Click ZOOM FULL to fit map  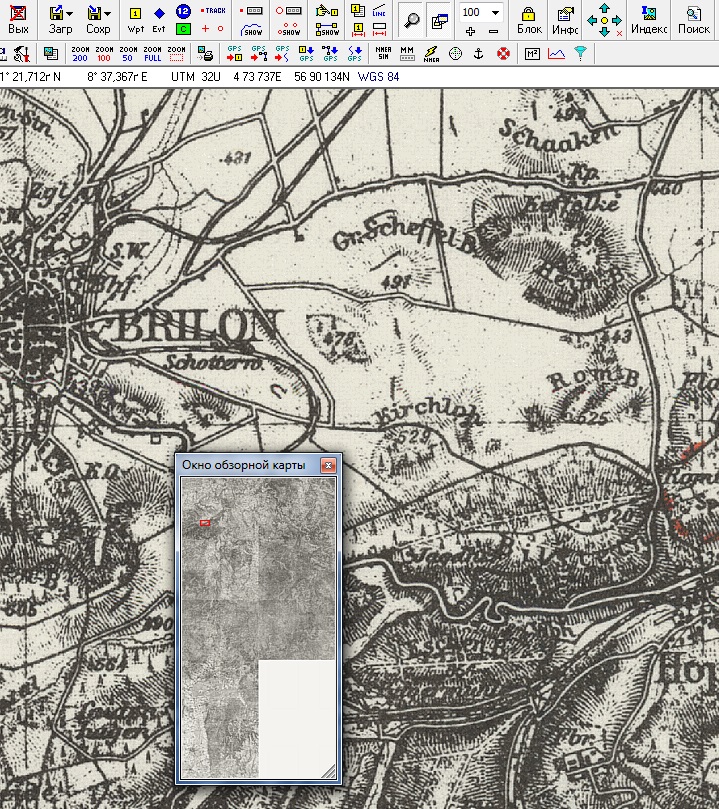coord(152,53)
